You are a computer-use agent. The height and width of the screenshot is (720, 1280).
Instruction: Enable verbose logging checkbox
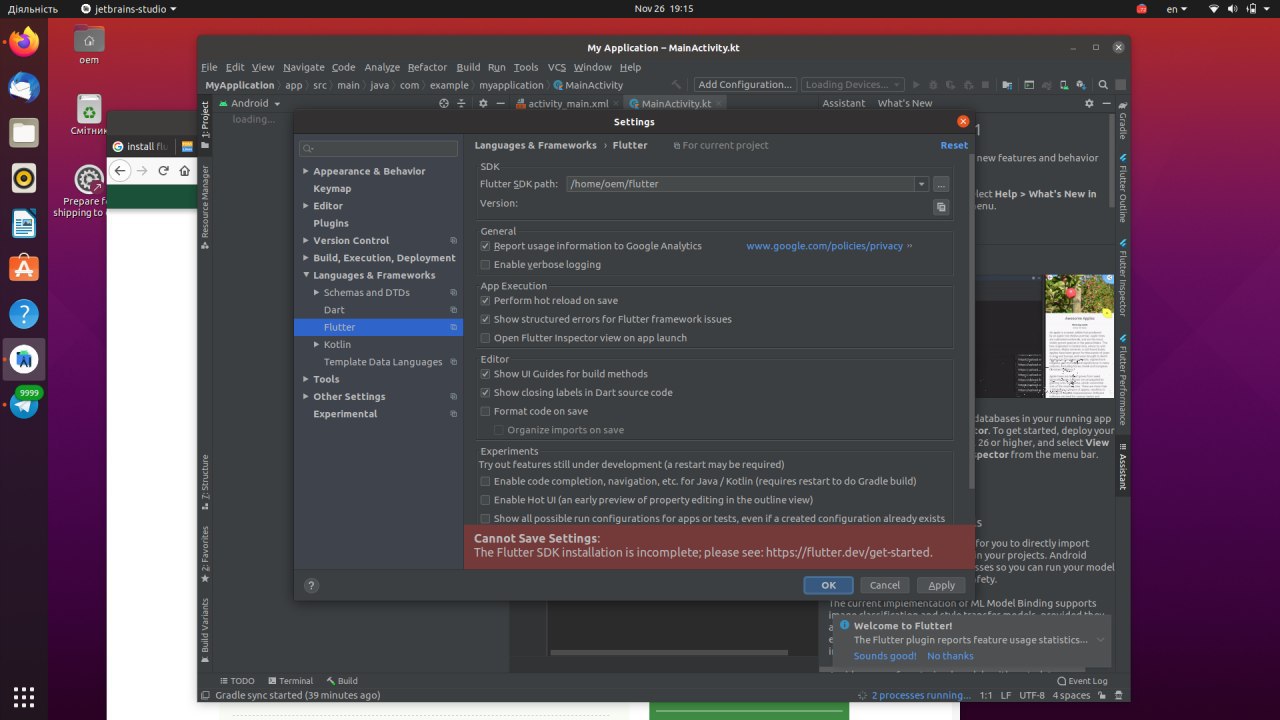[485, 265]
